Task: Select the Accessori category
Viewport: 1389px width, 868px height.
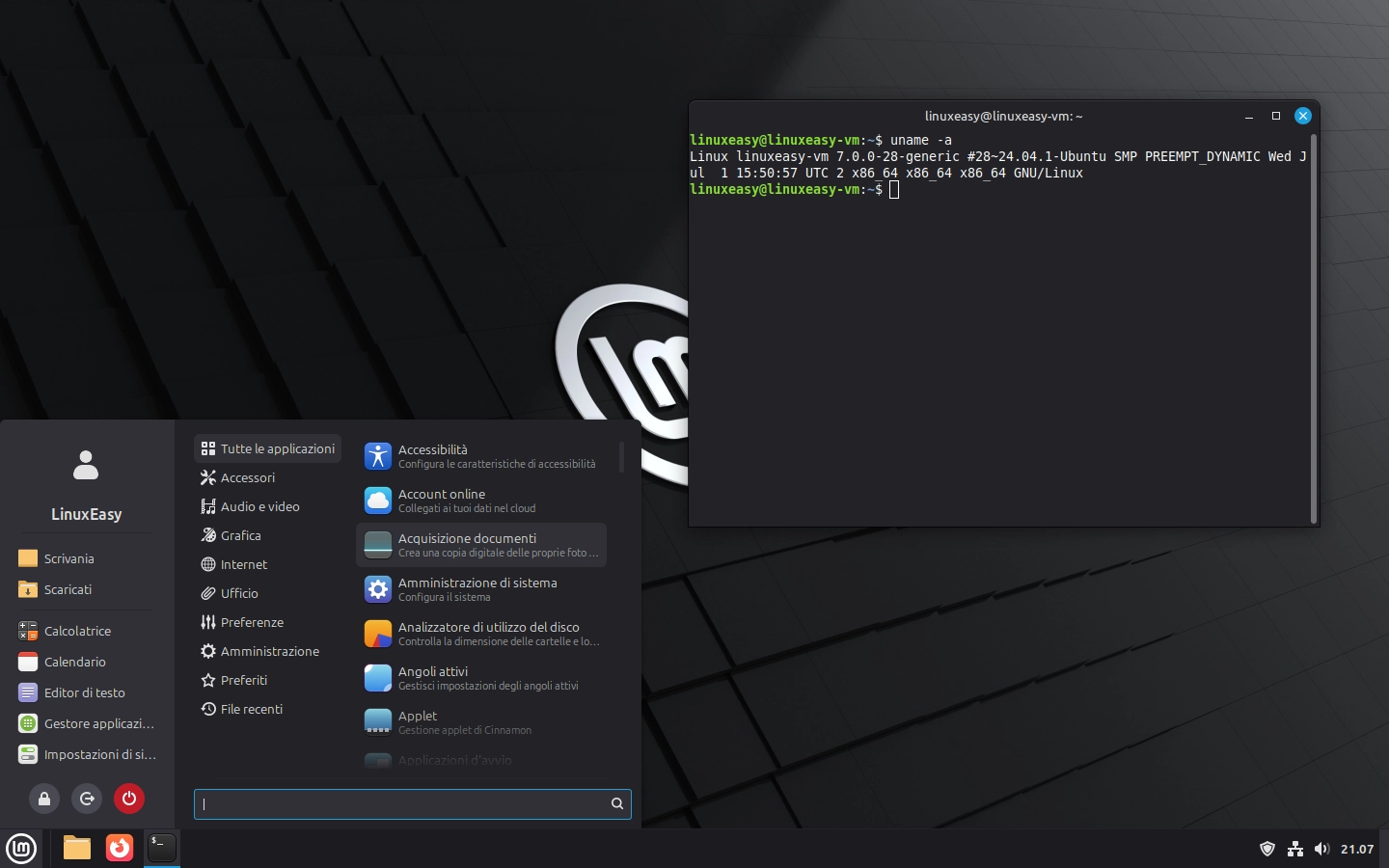Action: pyautogui.click(x=268, y=477)
